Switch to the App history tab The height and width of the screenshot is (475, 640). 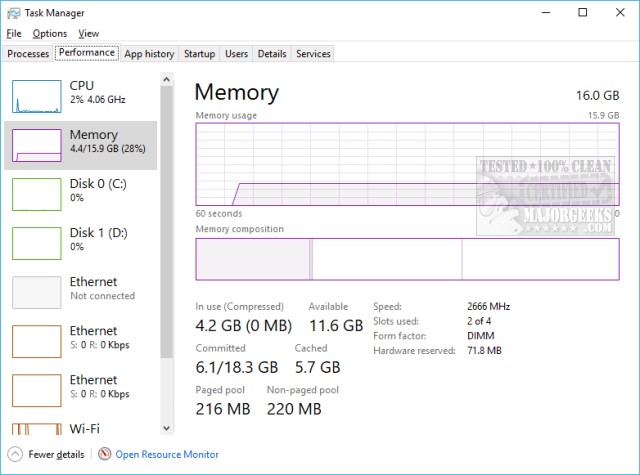(x=149, y=53)
